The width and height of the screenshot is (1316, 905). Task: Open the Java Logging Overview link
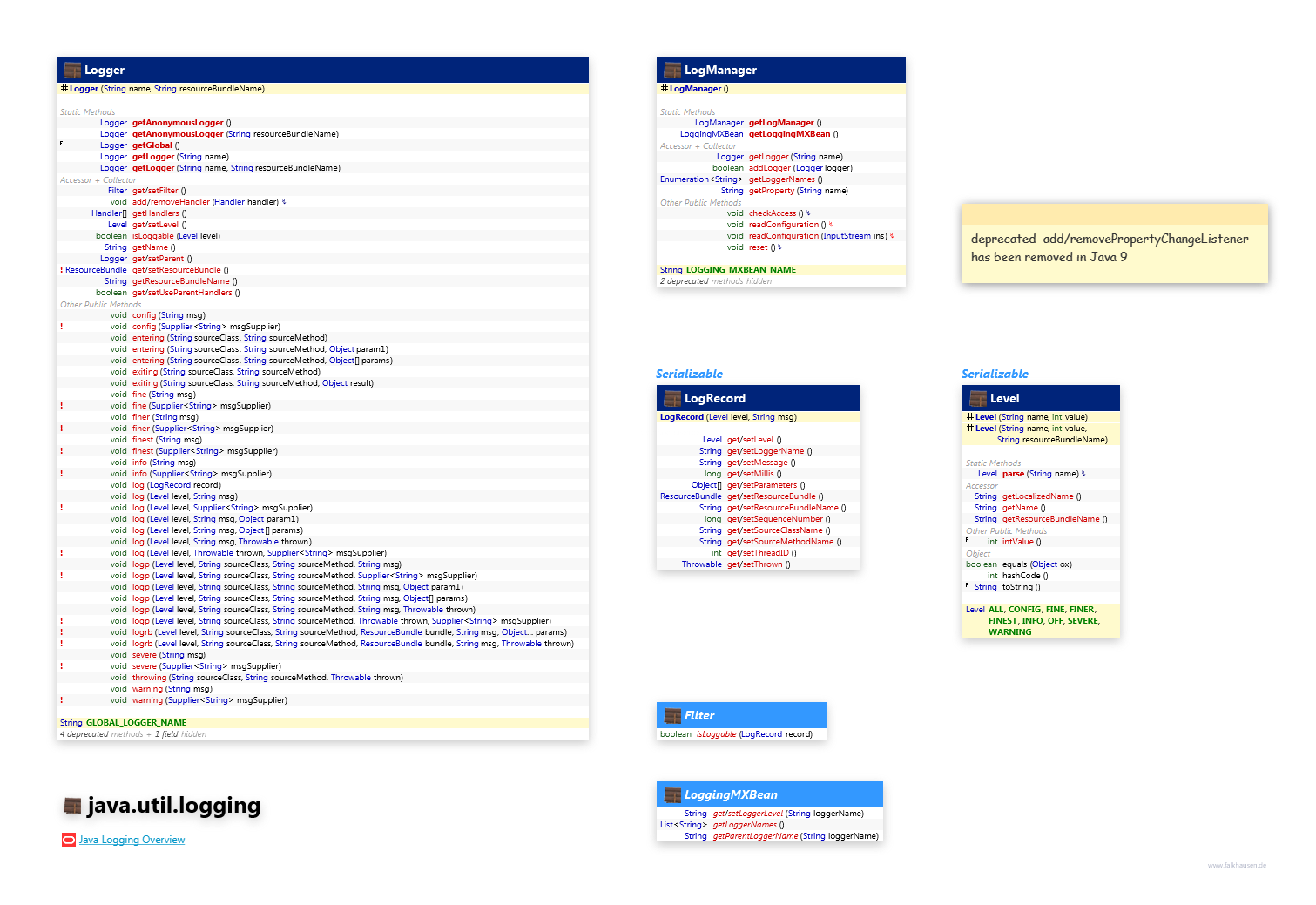(x=132, y=841)
